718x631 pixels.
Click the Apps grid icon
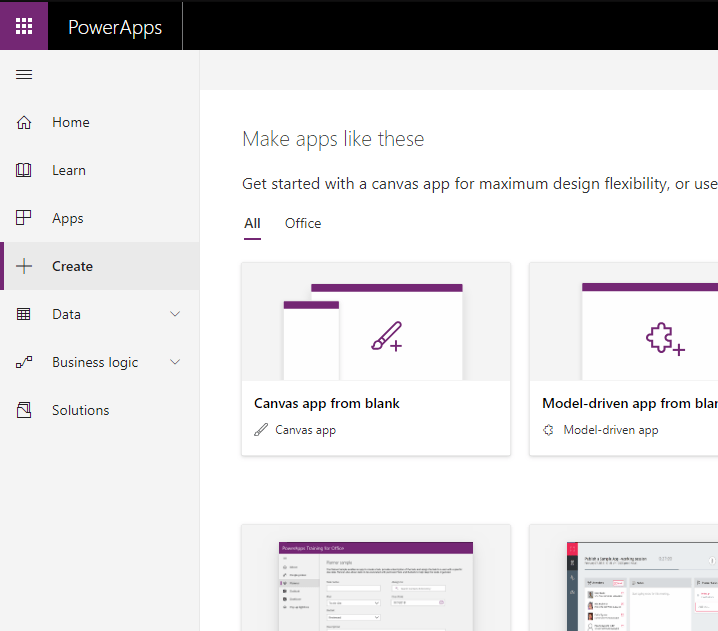coord(24,218)
